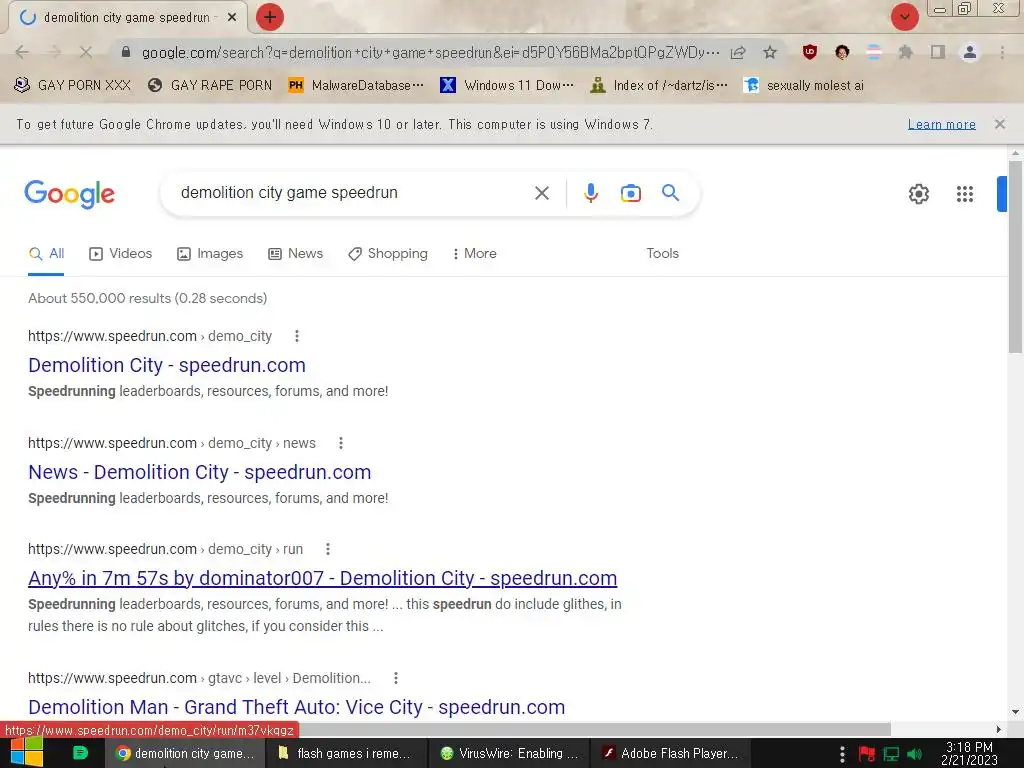Open the Google apps grid
This screenshot has height=768, width=1024.
click(x=965, y=194)
